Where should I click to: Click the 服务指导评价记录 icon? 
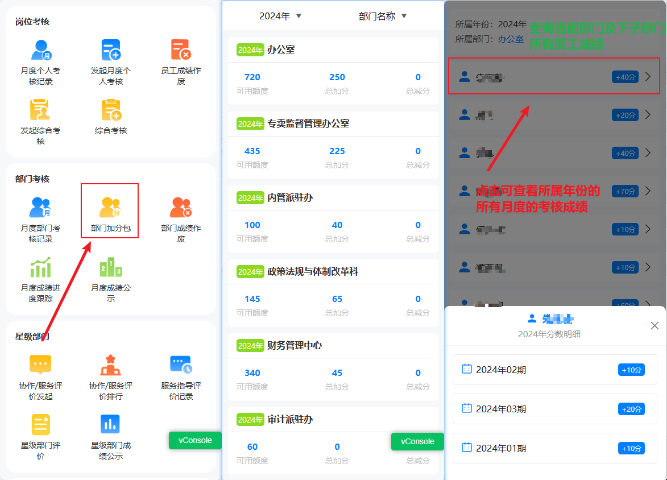coord(180,366)
